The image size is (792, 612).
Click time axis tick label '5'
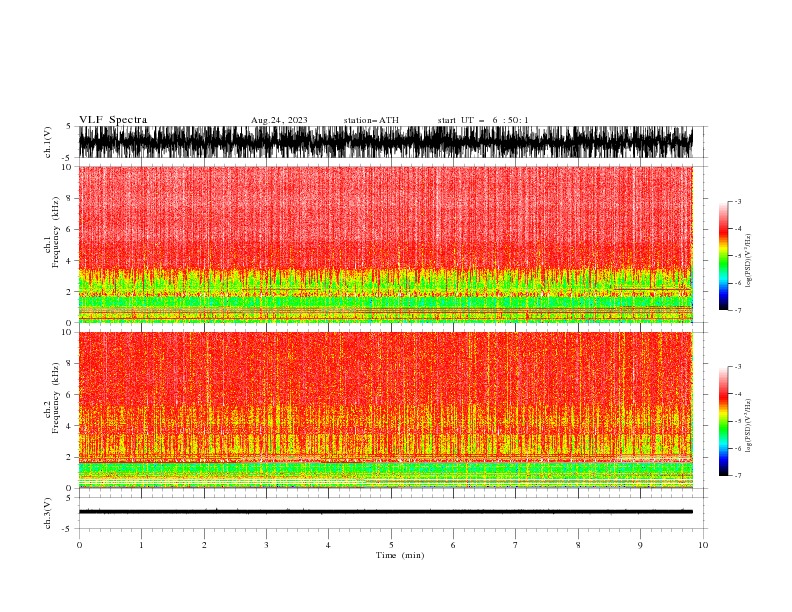pos(391,545)
